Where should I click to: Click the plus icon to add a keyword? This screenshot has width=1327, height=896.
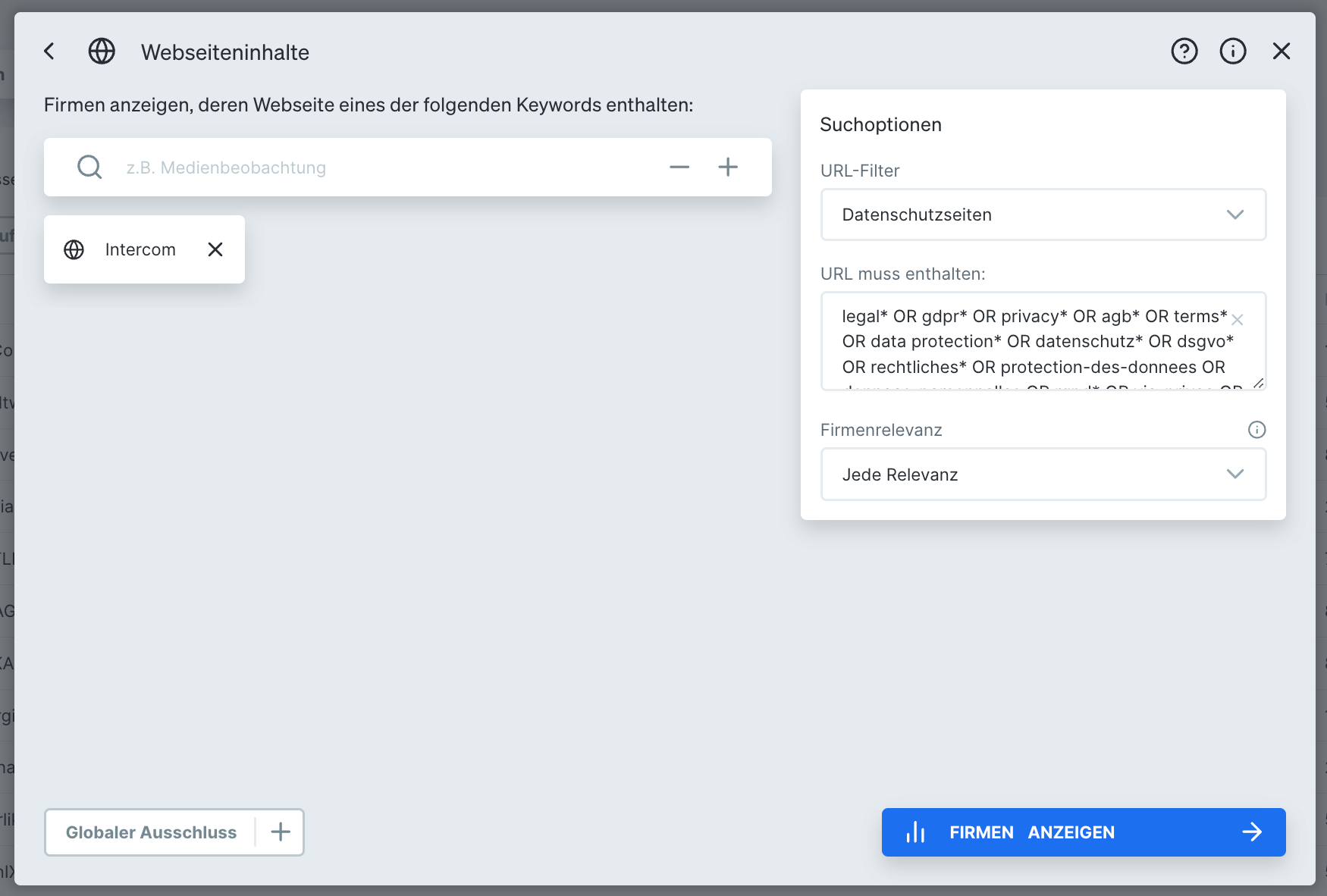pos(728,167)
